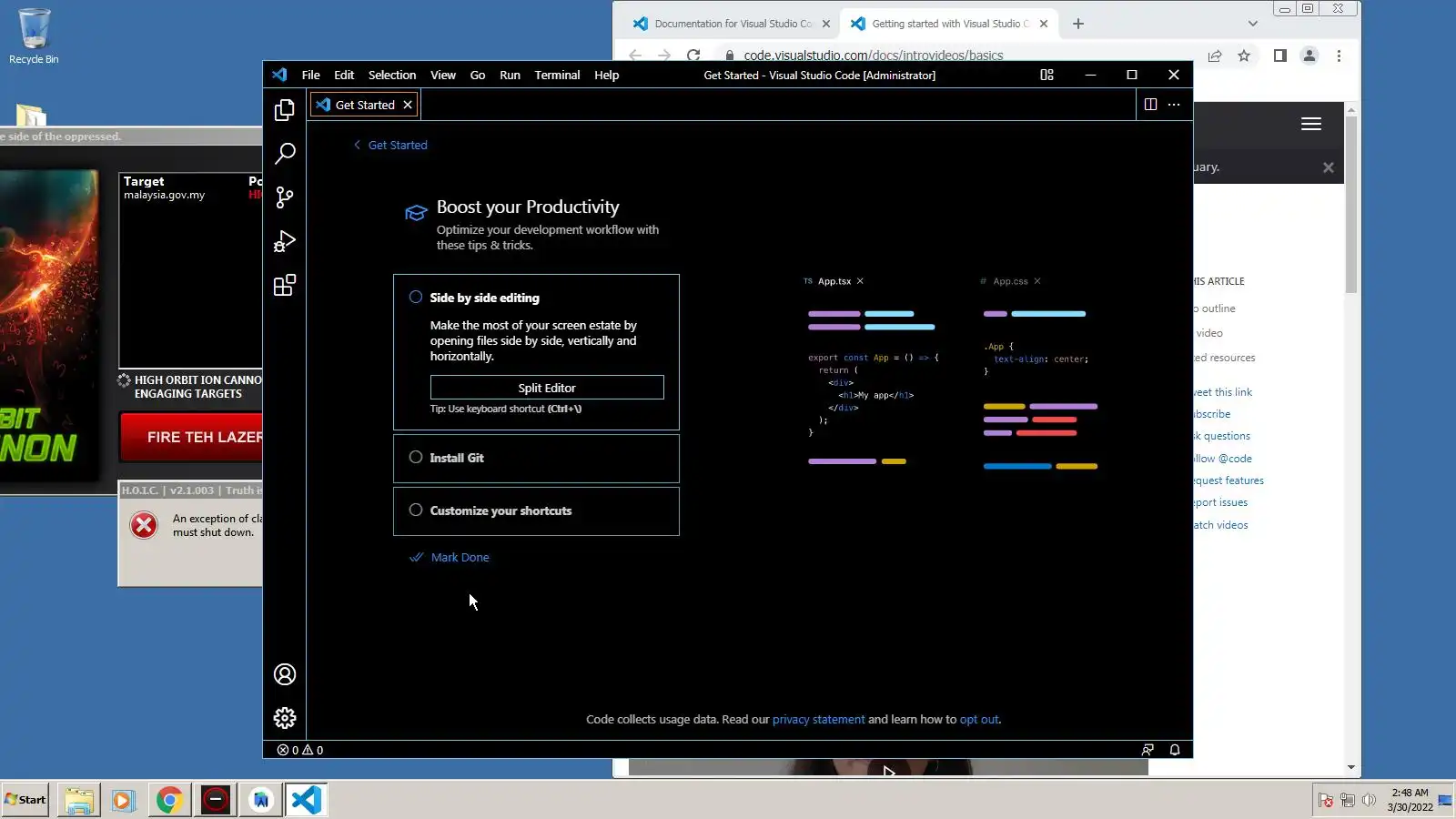Bookmark this page with the star icon
Image resolution: width=1456 pixels, height=819 pixels.
(1244, 56)
